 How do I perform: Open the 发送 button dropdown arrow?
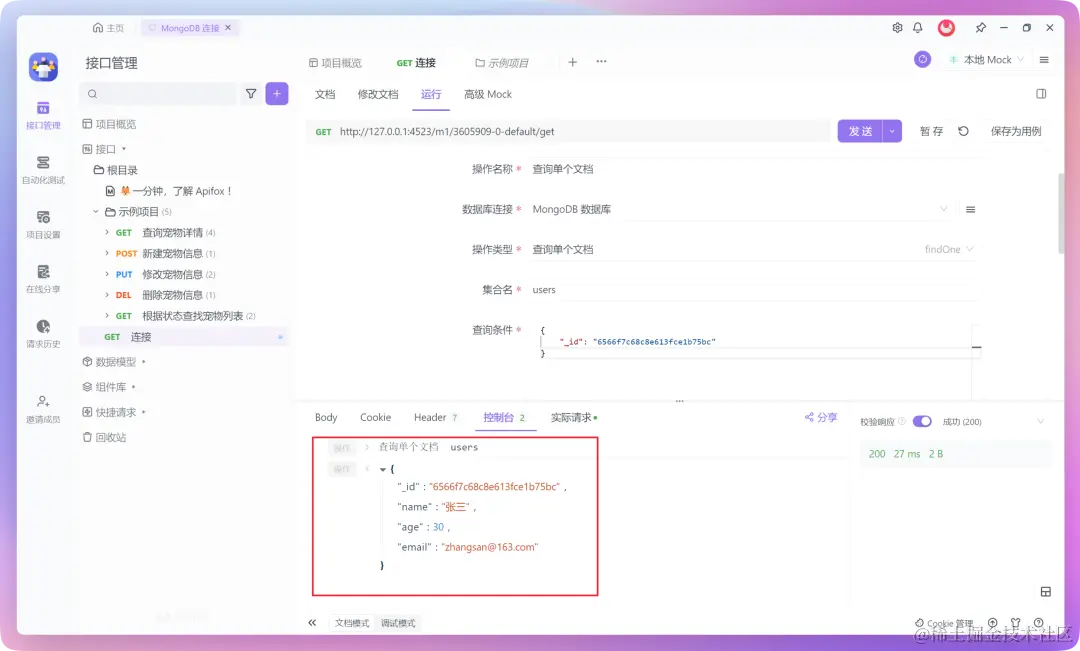point(892,131)
